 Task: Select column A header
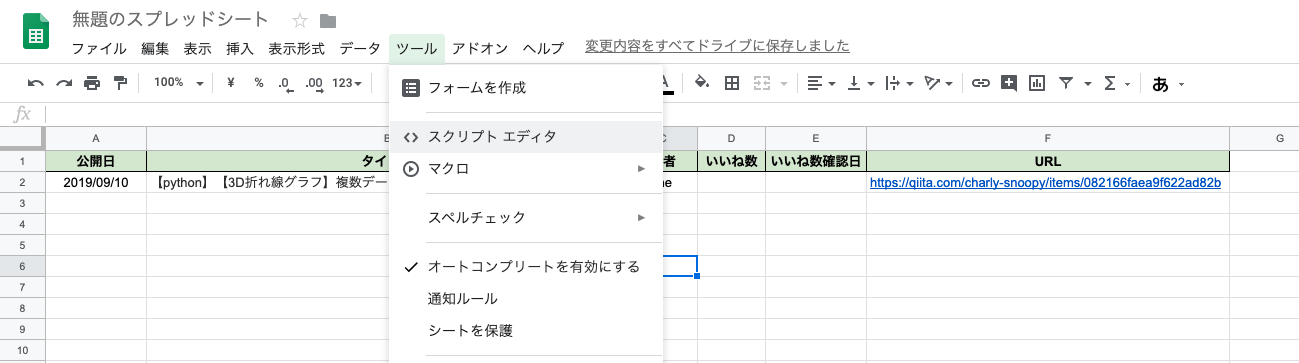pos(96,139)
